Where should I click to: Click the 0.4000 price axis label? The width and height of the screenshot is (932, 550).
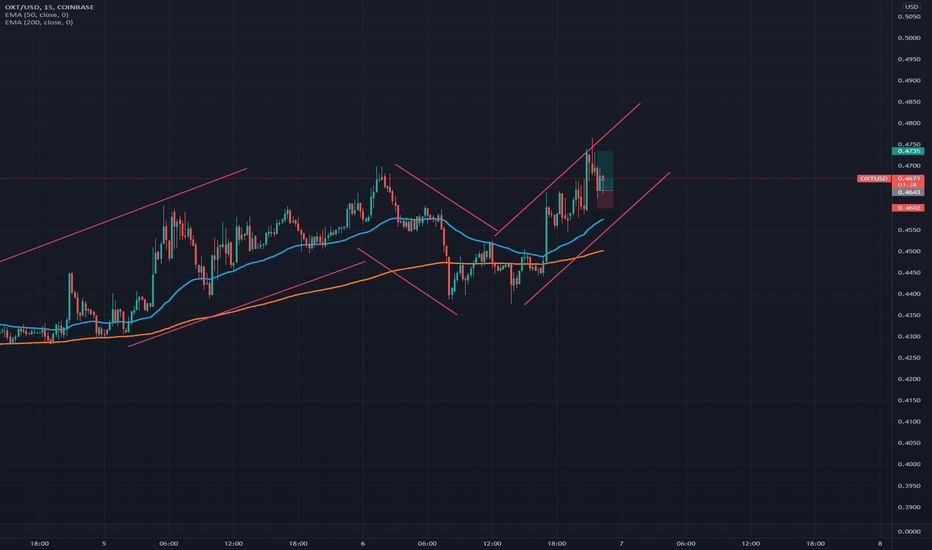(x=909, y=464)
